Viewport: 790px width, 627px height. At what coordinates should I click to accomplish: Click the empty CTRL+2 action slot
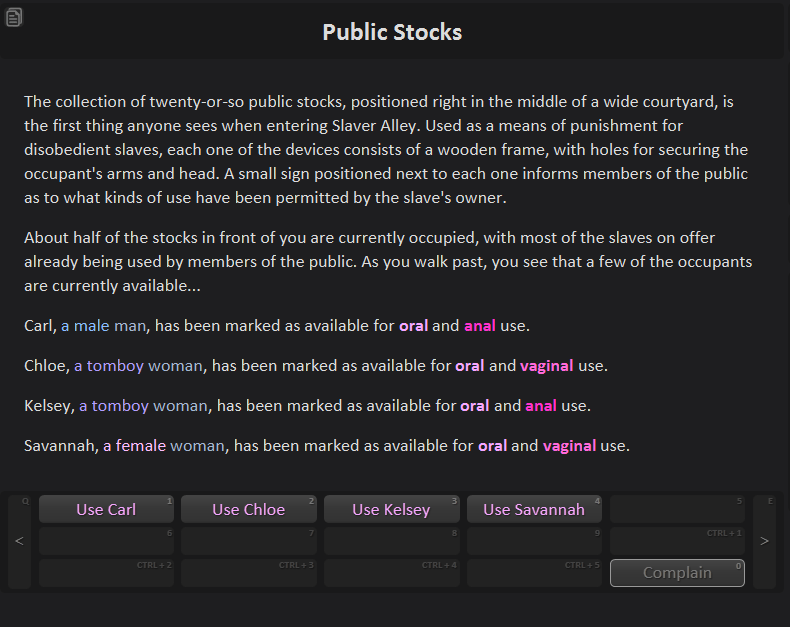(x=107, y=573)
